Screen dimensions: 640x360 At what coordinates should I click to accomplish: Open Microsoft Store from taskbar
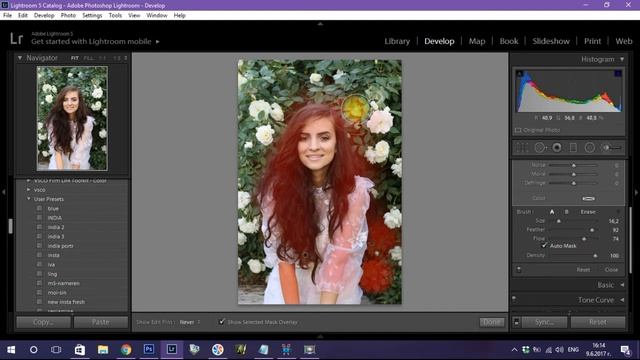80,350
